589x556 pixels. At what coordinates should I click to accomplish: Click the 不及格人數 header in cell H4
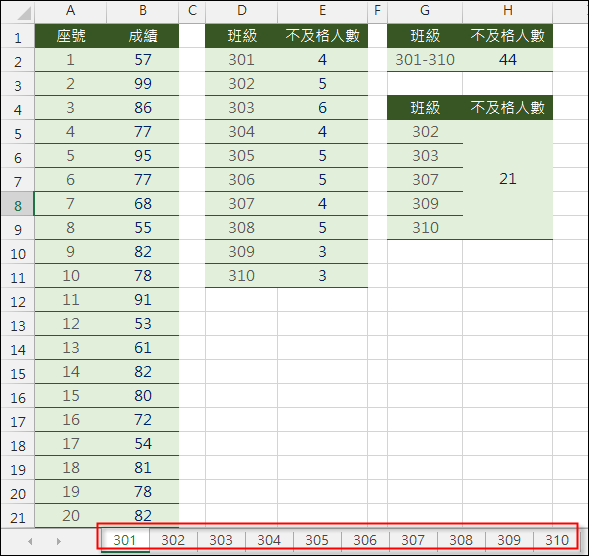coord(508,108)
